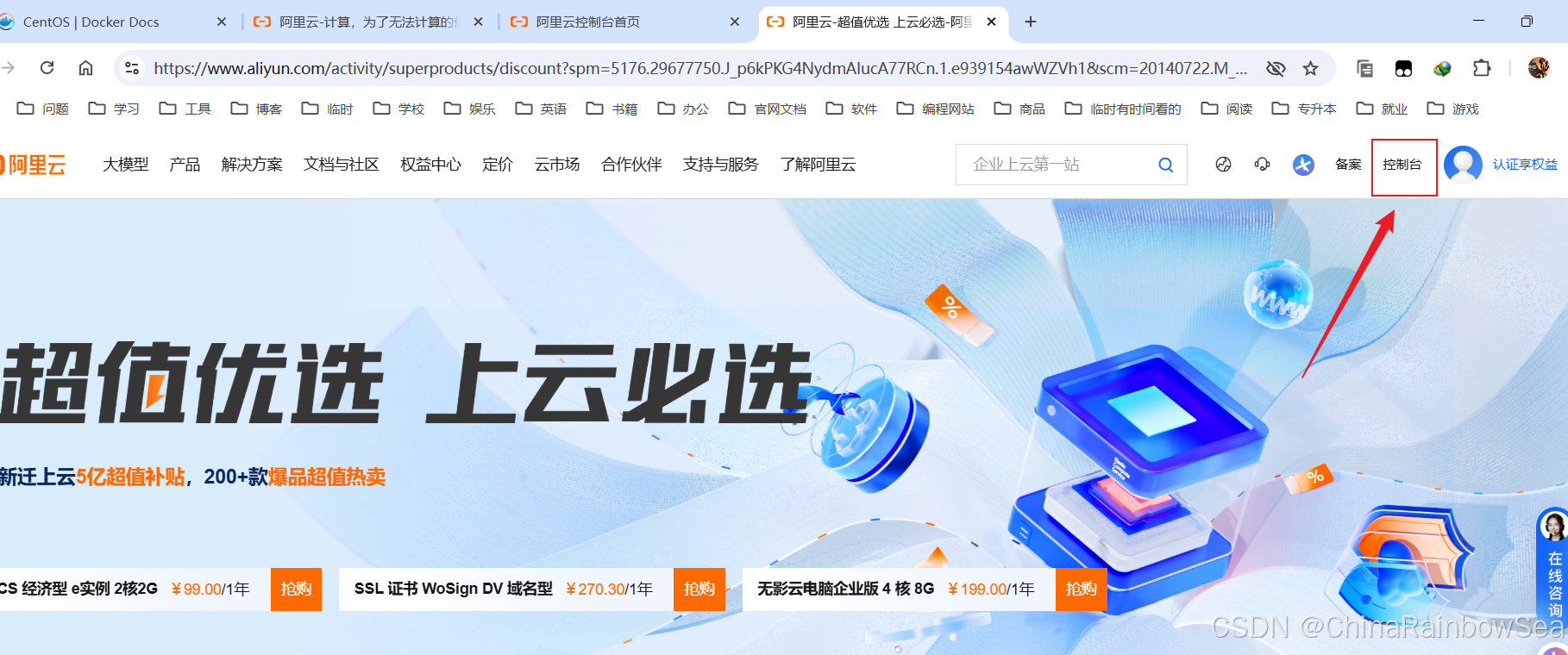Click the crossed-out eye icon in address bar

1276,68
